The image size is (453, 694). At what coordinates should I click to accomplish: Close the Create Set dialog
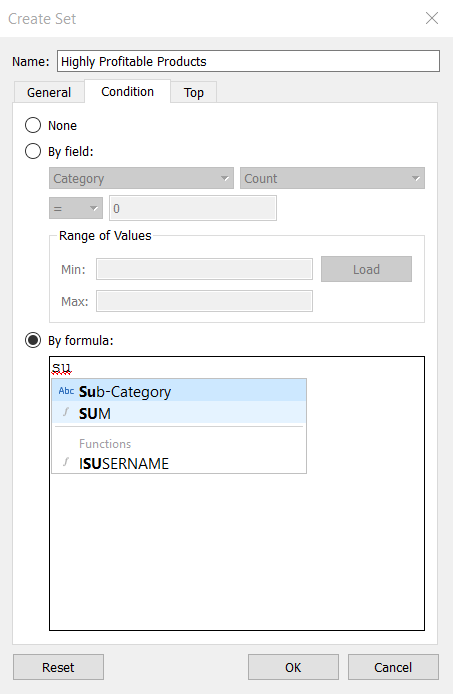(x=432, y=18)
